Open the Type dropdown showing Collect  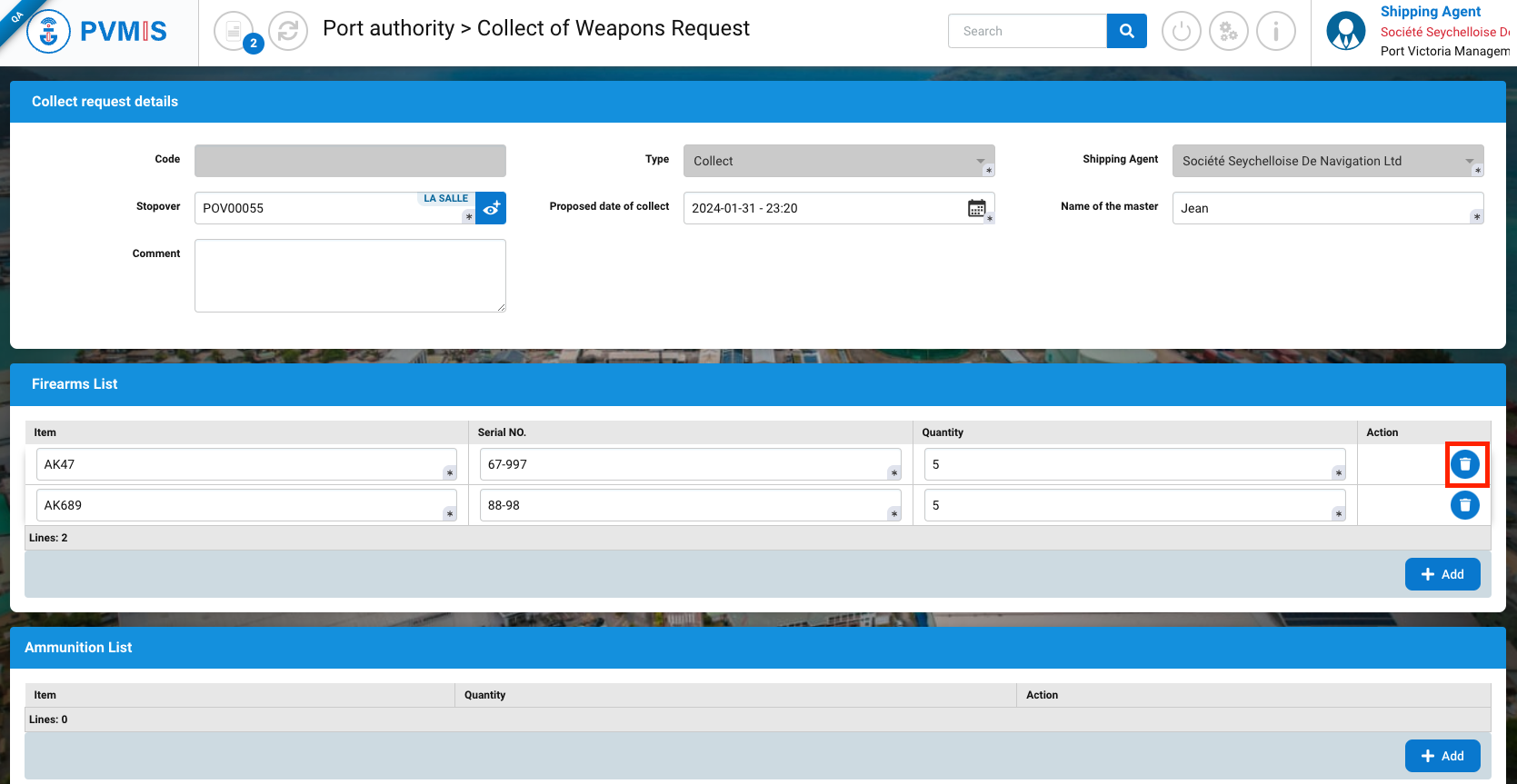click(838, 161)
